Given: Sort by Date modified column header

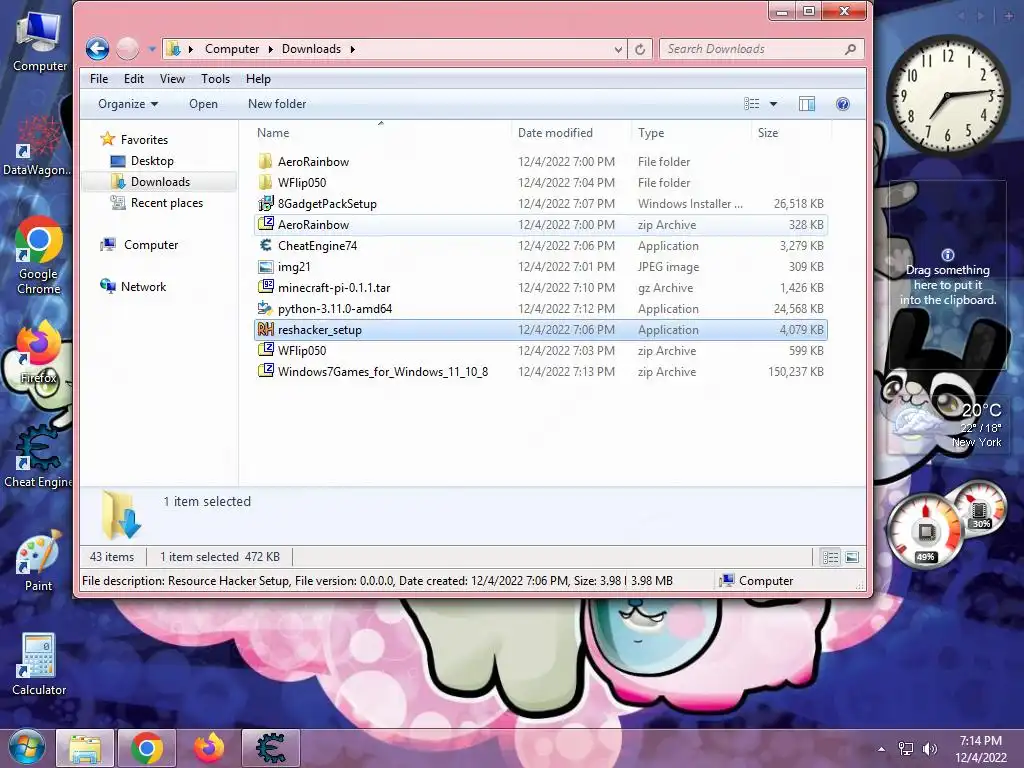Looking at the screenshot, I should (x=571, y=133).
